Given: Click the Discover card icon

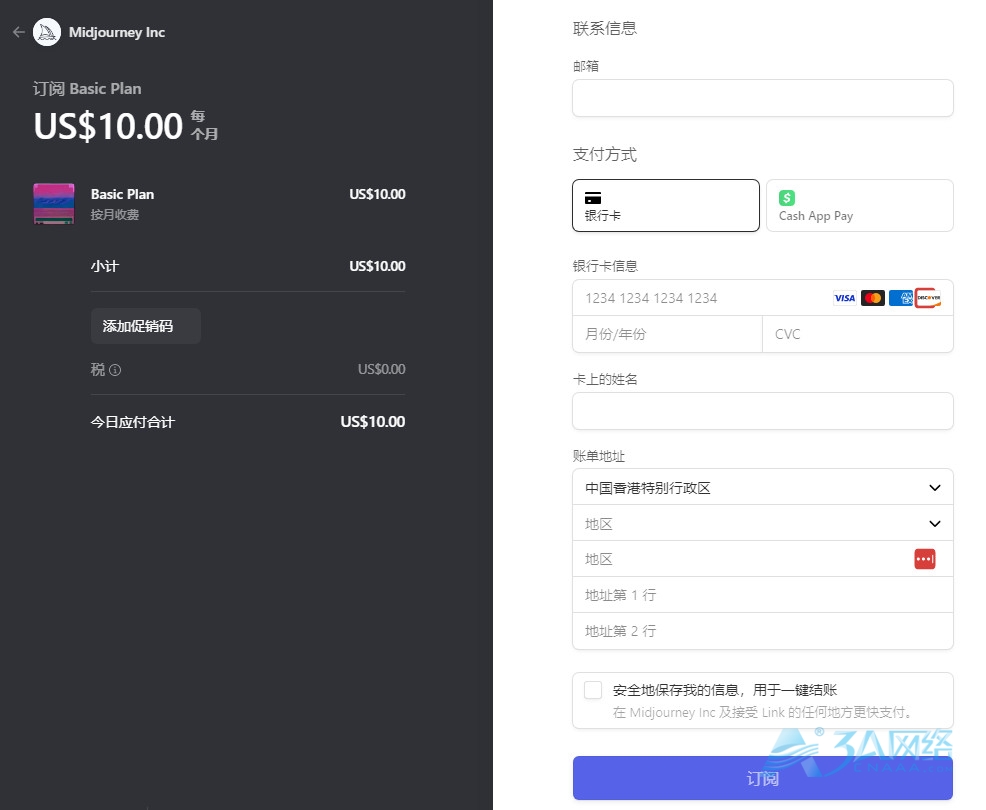Looking at the screenshot, I should [x=928, y=298].
